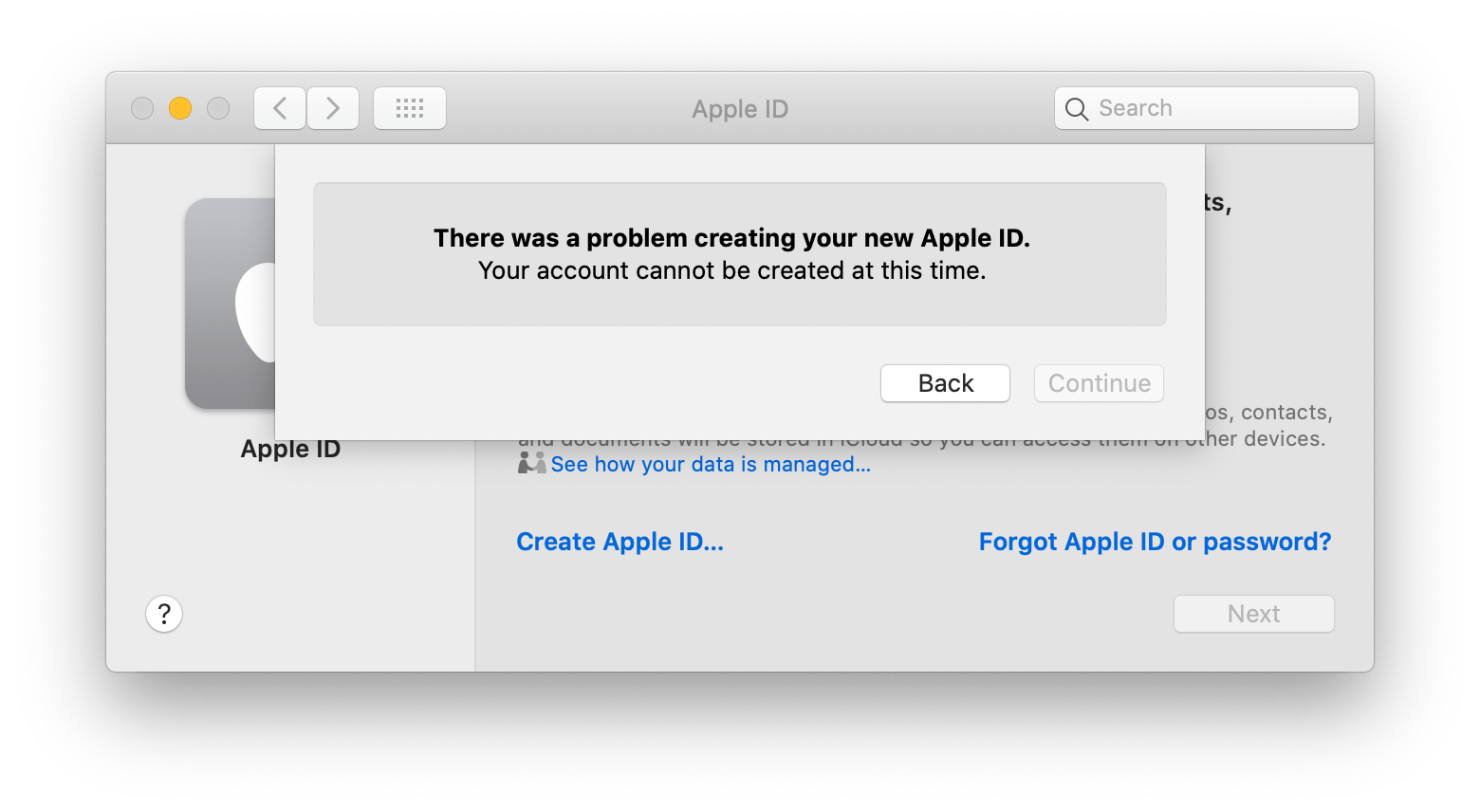
Task: Click the gray zoom window button
Action: [x=218, y=108]
